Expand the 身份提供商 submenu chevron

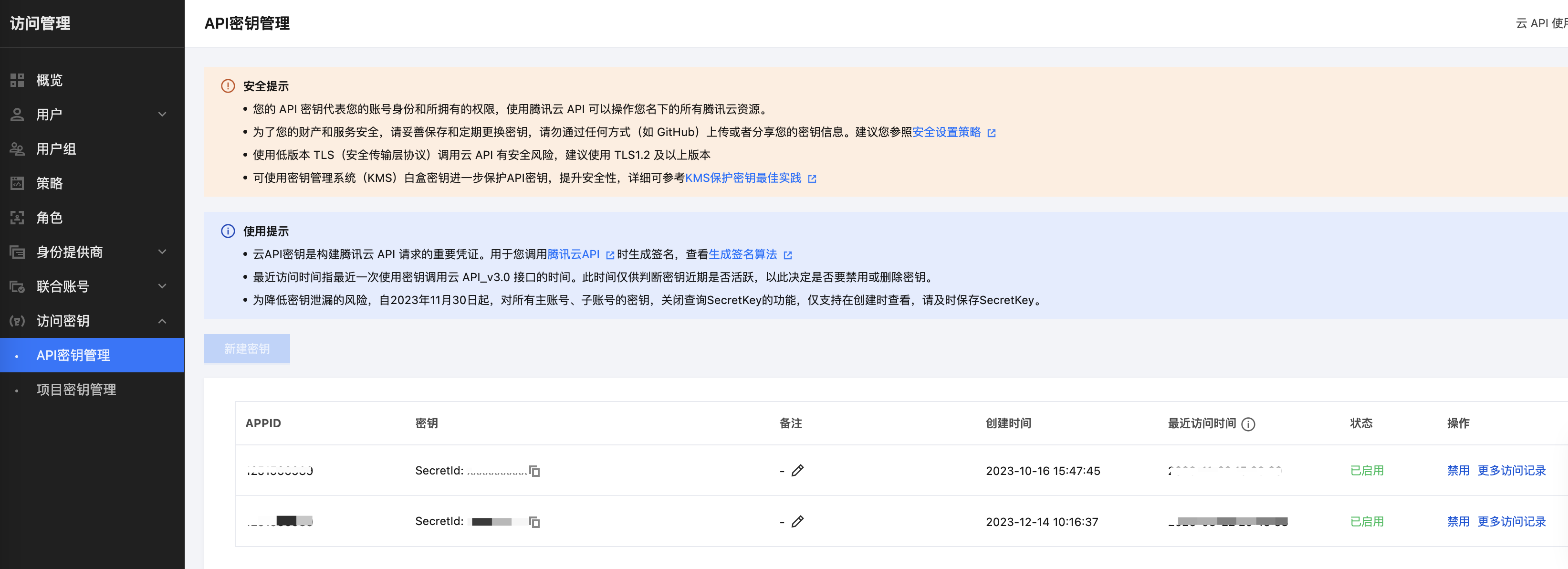coord(162,252)
